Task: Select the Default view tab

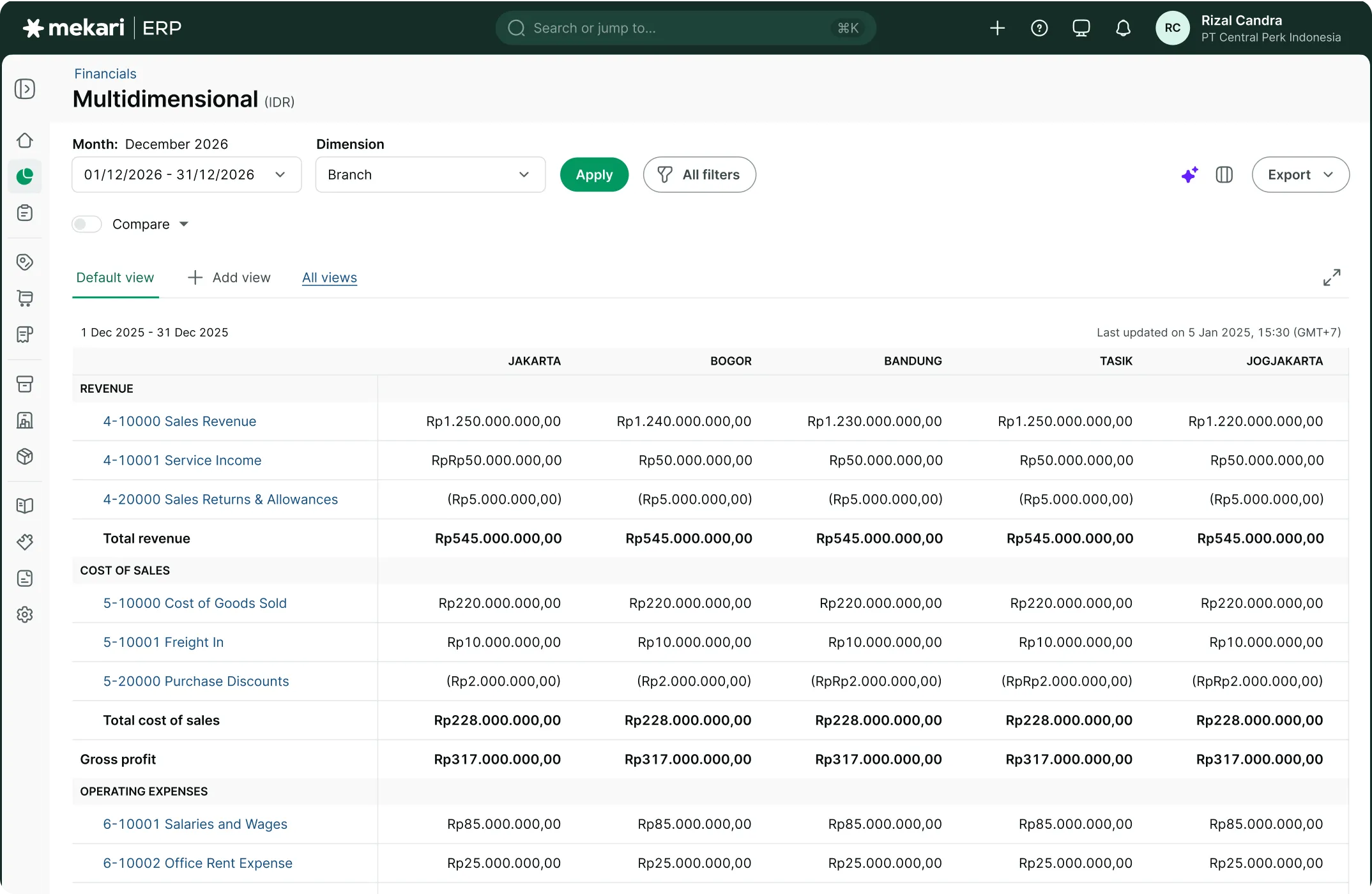Action: (x=115, y=278)
